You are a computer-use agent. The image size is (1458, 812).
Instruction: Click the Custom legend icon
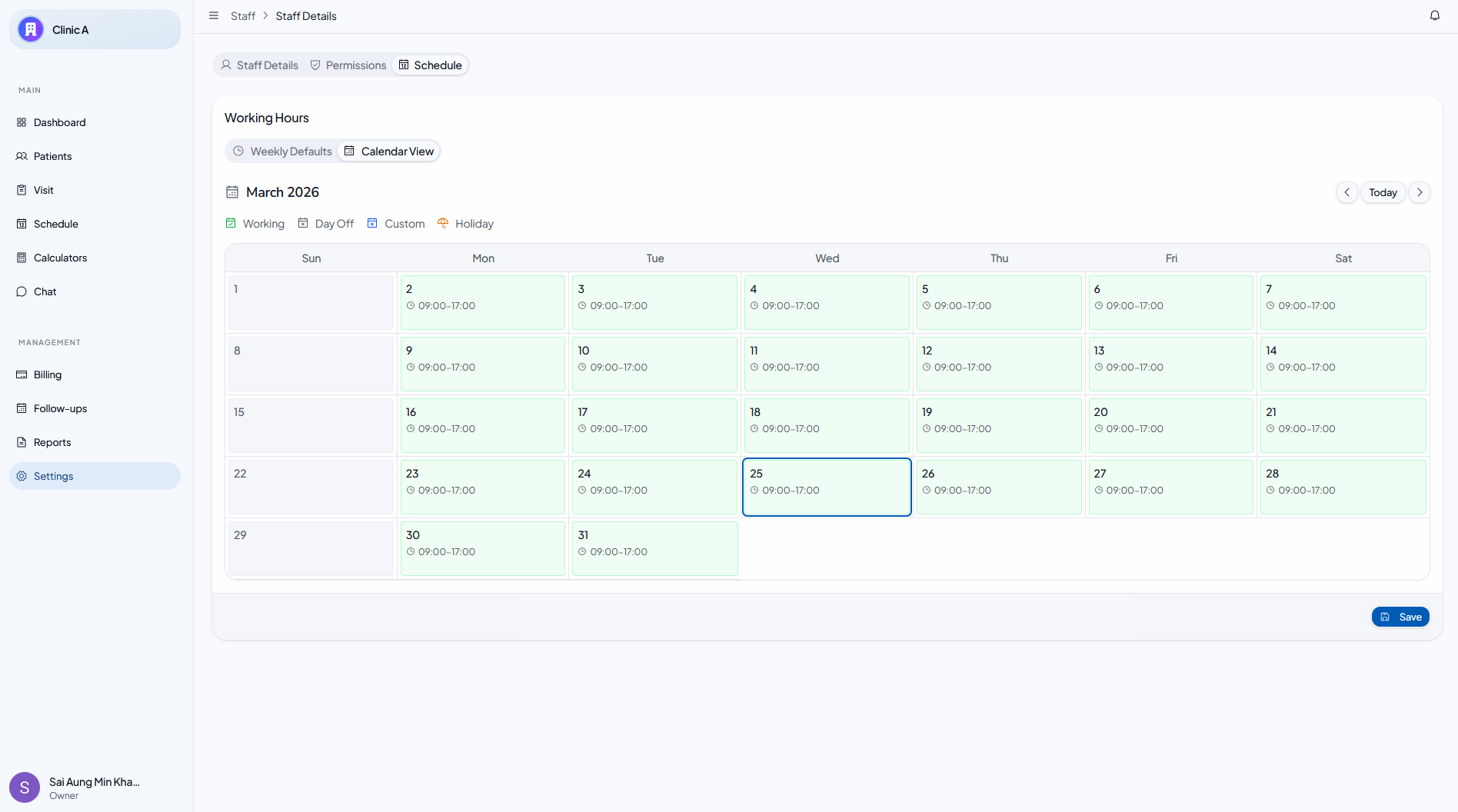pos(372,223)
